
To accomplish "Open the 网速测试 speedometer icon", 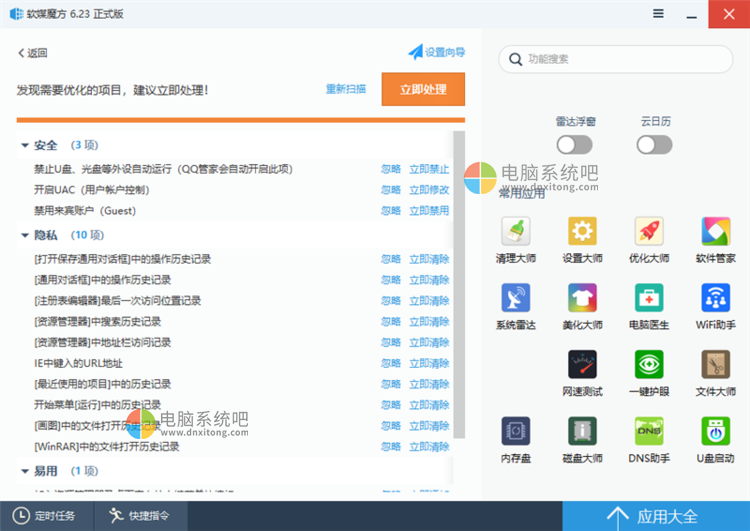I will [x=582, y=364].
